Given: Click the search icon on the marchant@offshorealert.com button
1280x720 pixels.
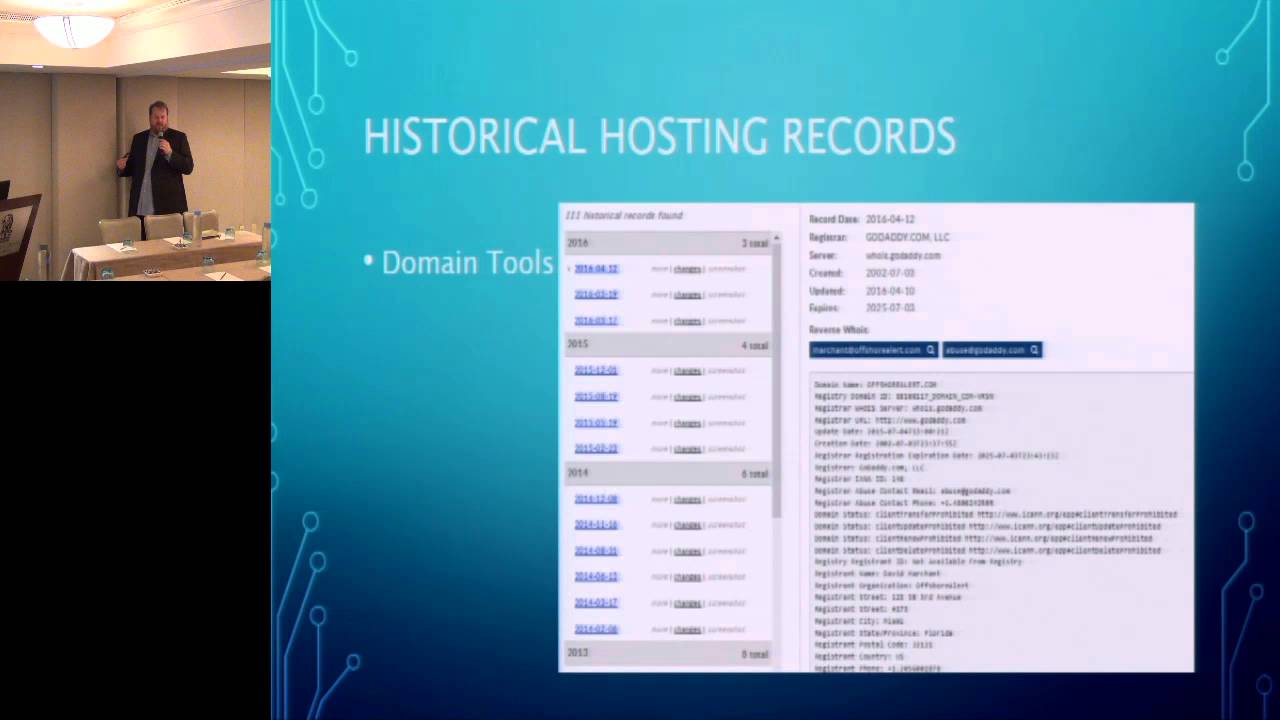Looking at the screenshot, I should (x=930, y=350).
